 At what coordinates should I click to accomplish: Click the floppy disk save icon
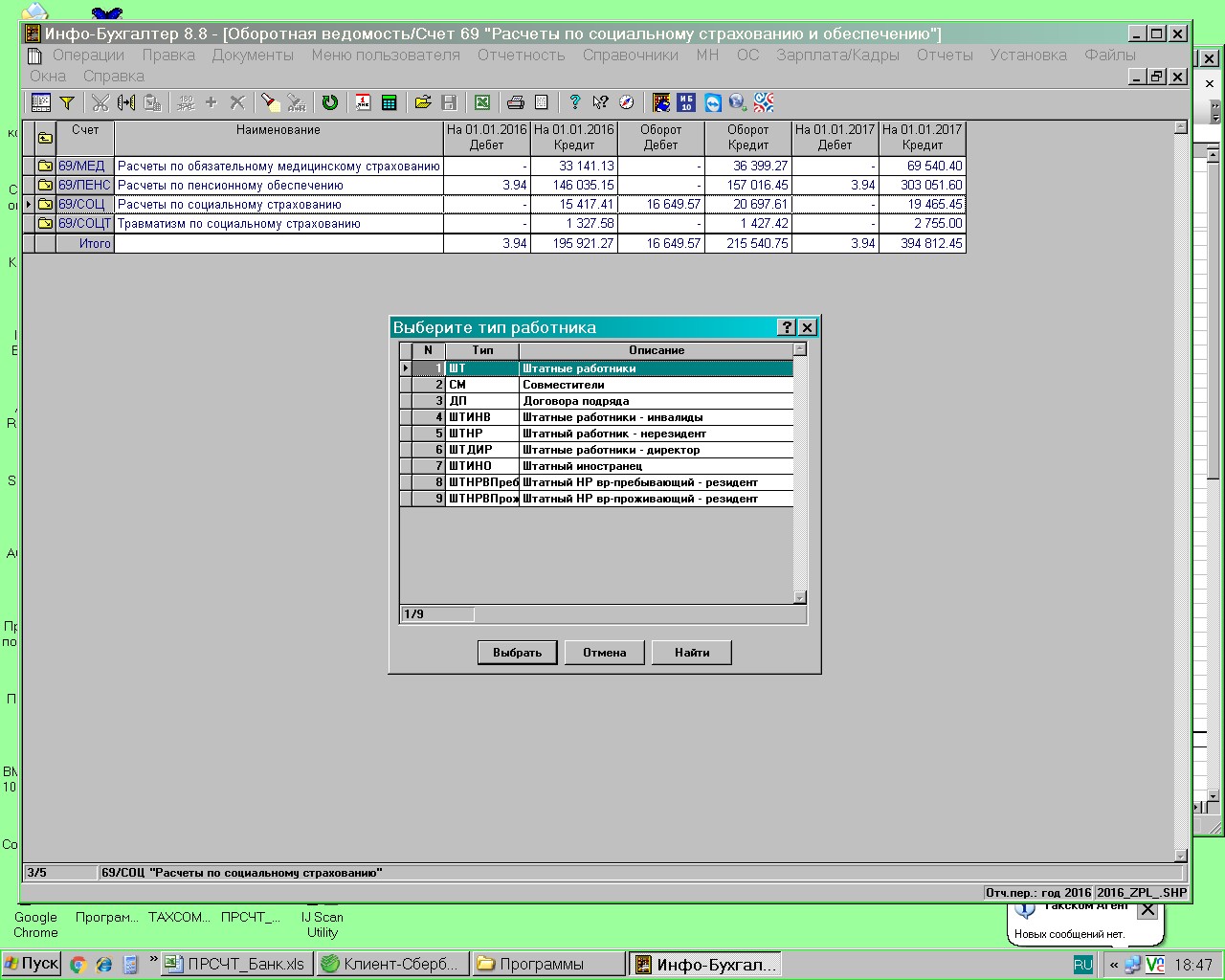coord(449,102)
